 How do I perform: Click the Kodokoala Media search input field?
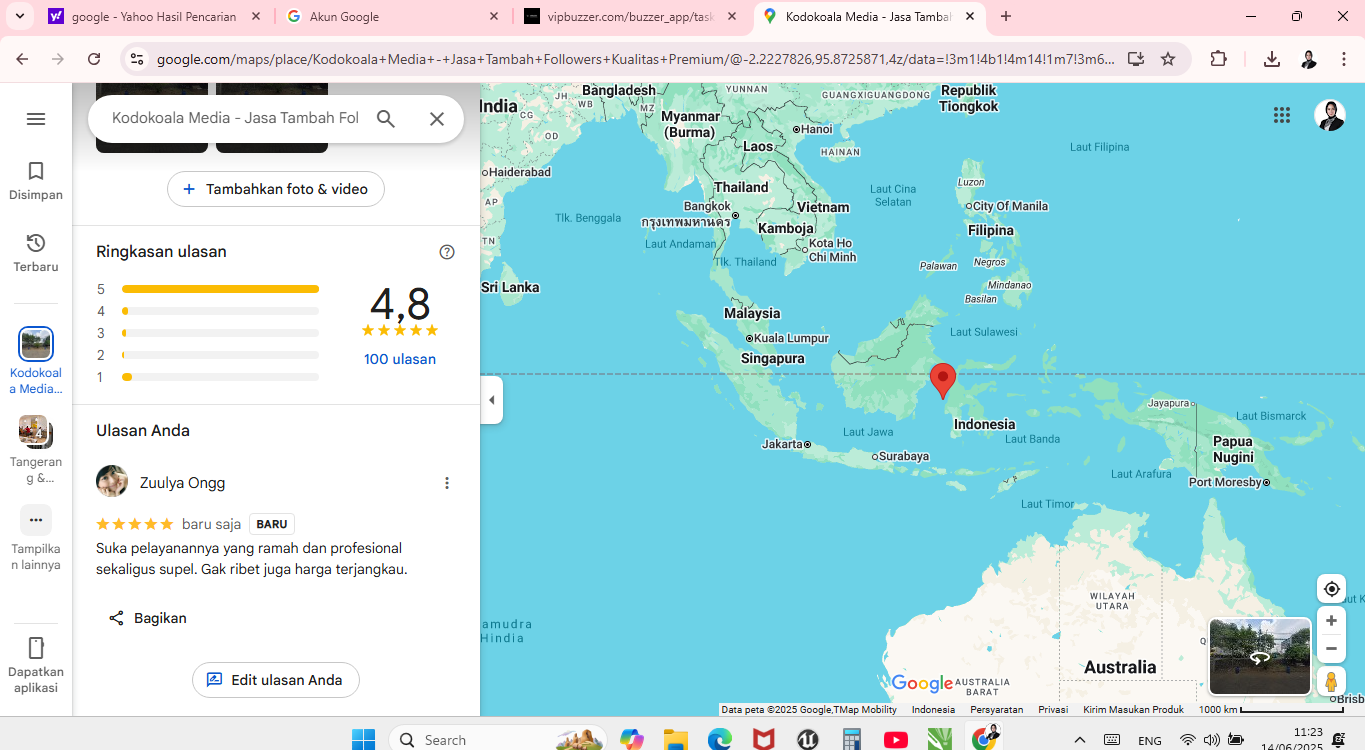click(x=235, y=118)
